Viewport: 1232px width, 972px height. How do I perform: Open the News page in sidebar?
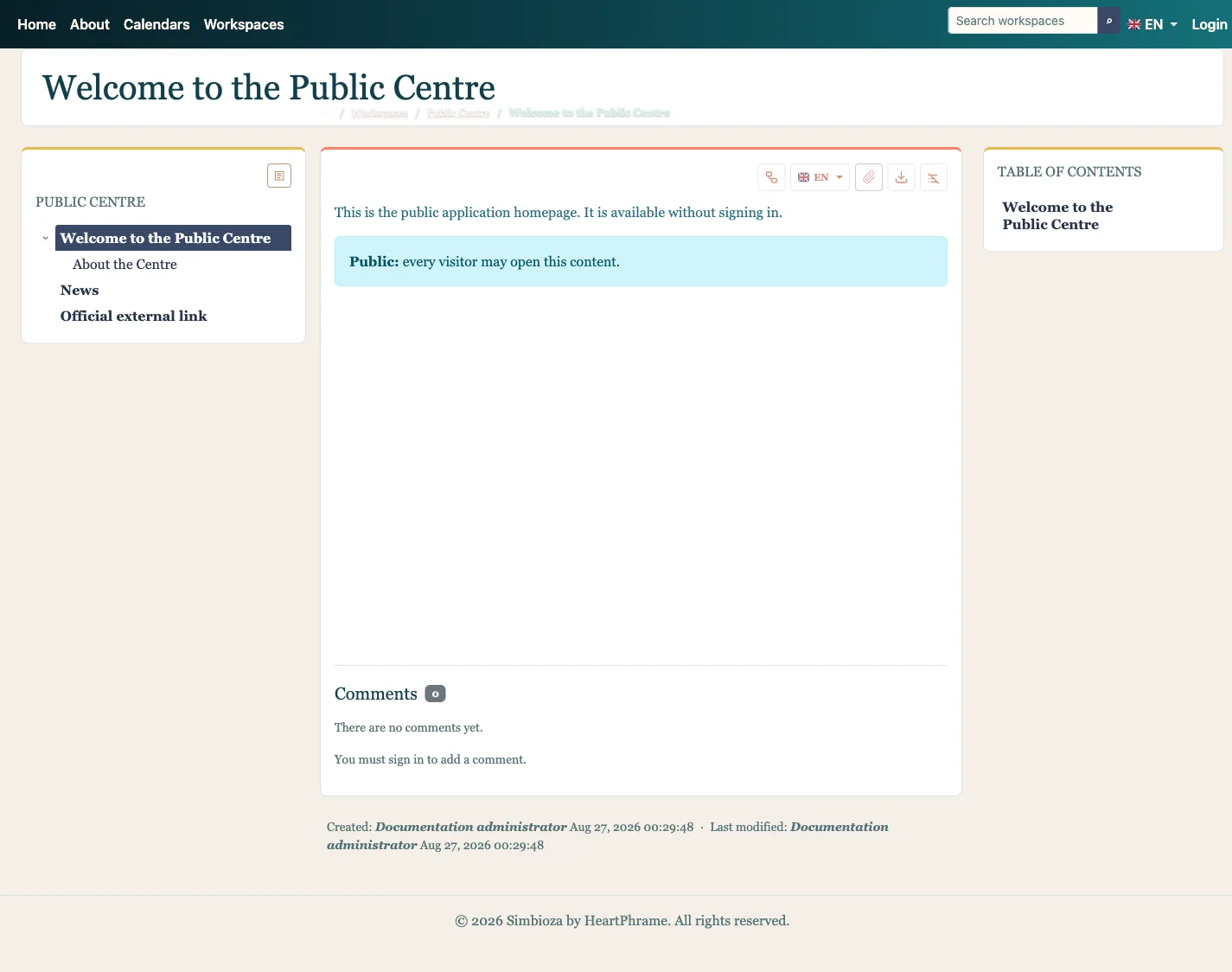(x=80, y=291)
